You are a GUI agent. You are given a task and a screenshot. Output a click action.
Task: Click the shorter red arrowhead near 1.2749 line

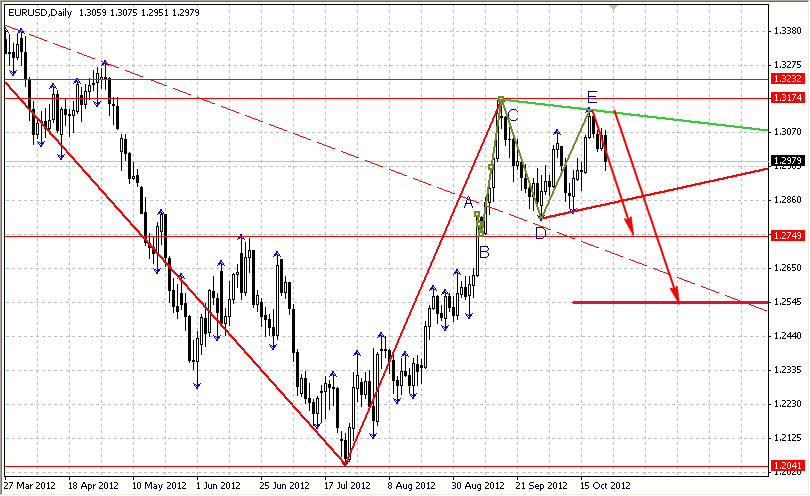click(630, 230)
